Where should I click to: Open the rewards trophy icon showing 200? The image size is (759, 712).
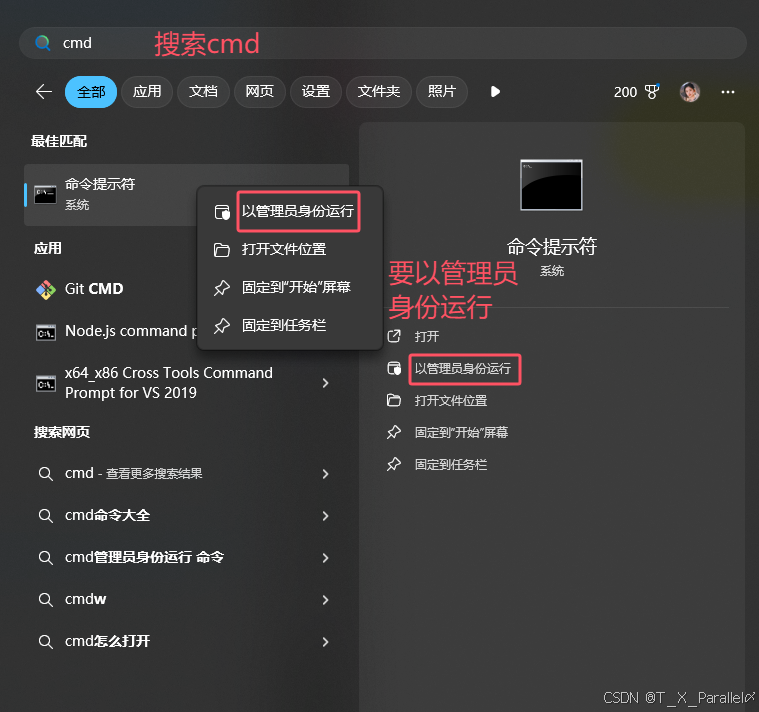(652, 91)
